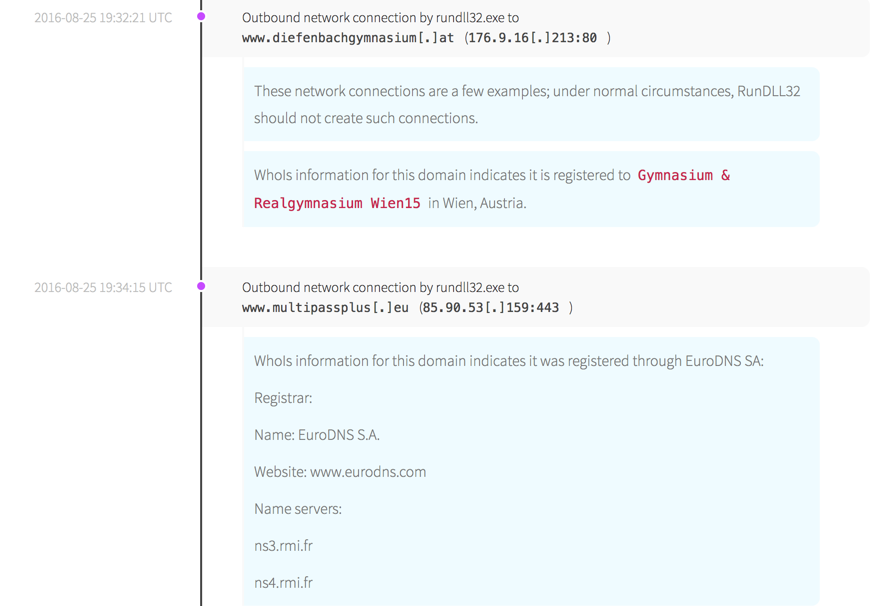This screenshot has height=606, width=876.
Task: Click the note about RunDLL32 normal circumstances
Action: click(526, 104)
